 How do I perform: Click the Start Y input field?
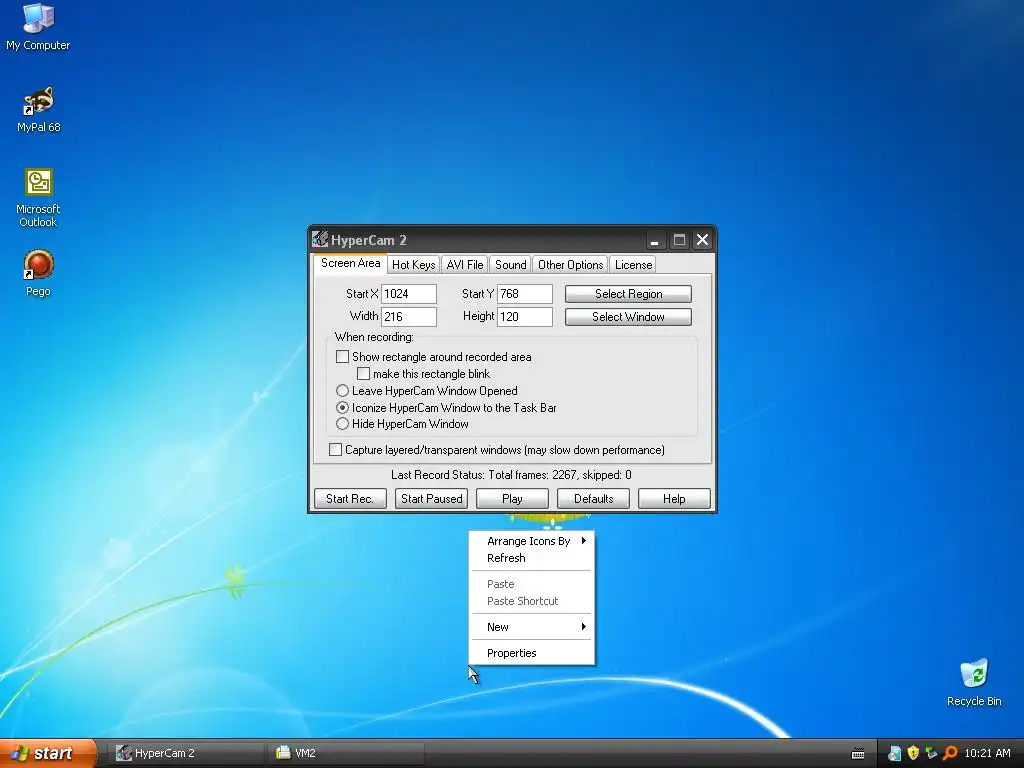(525, 294)
